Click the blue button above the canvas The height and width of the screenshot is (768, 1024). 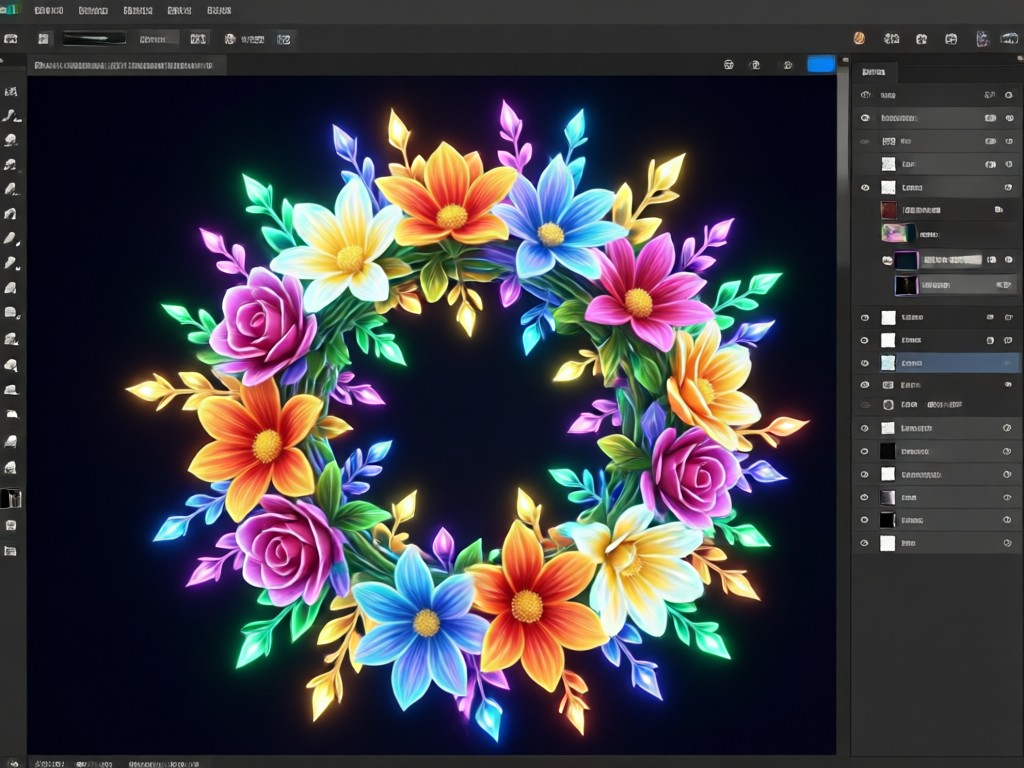[x=821, y=64]
